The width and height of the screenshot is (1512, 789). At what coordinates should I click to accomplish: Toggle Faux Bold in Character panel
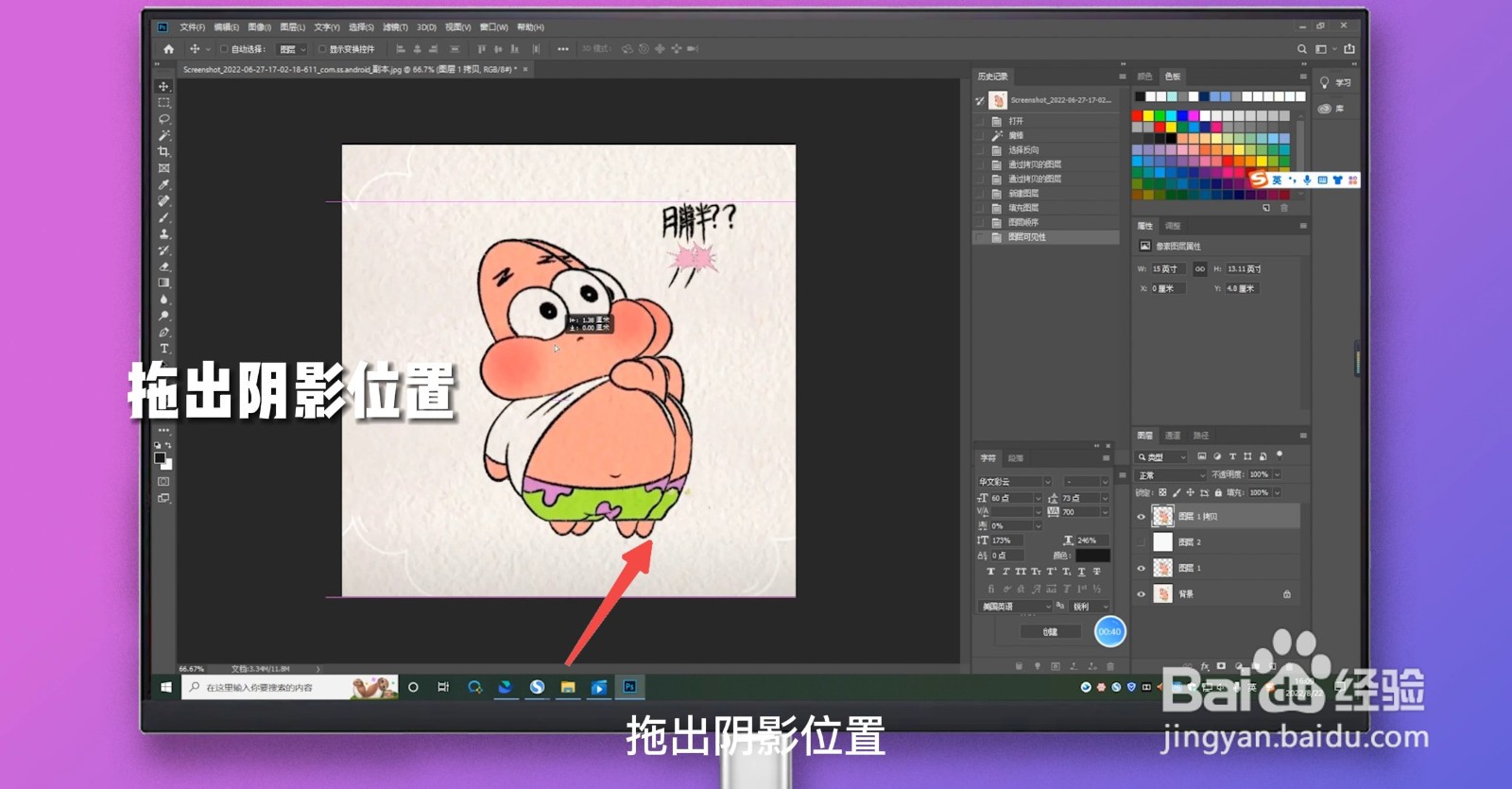click(x=990, y=572)
